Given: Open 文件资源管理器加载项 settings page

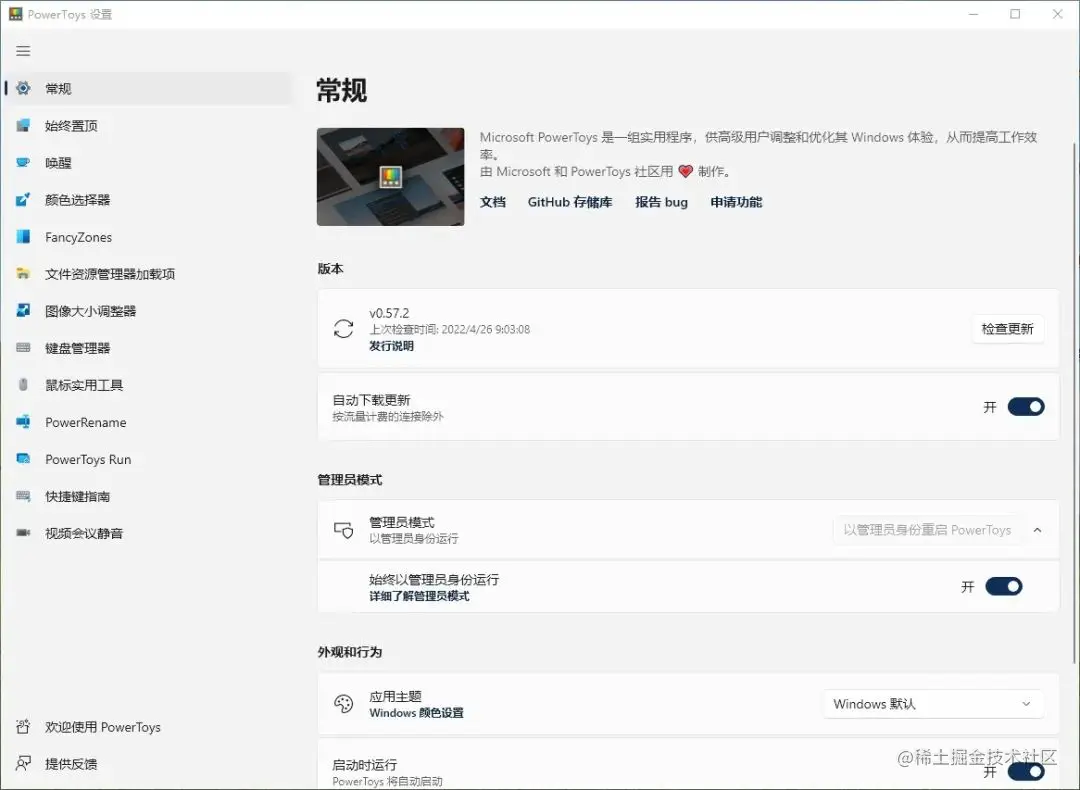Looking at the screenshot, I should [149, 274].
